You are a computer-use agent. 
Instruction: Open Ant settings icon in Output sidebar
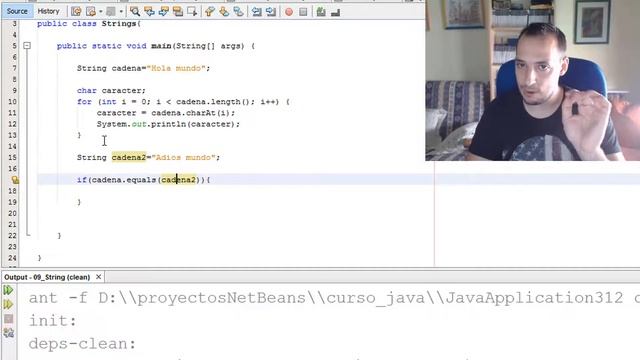[x=9, y=333]
